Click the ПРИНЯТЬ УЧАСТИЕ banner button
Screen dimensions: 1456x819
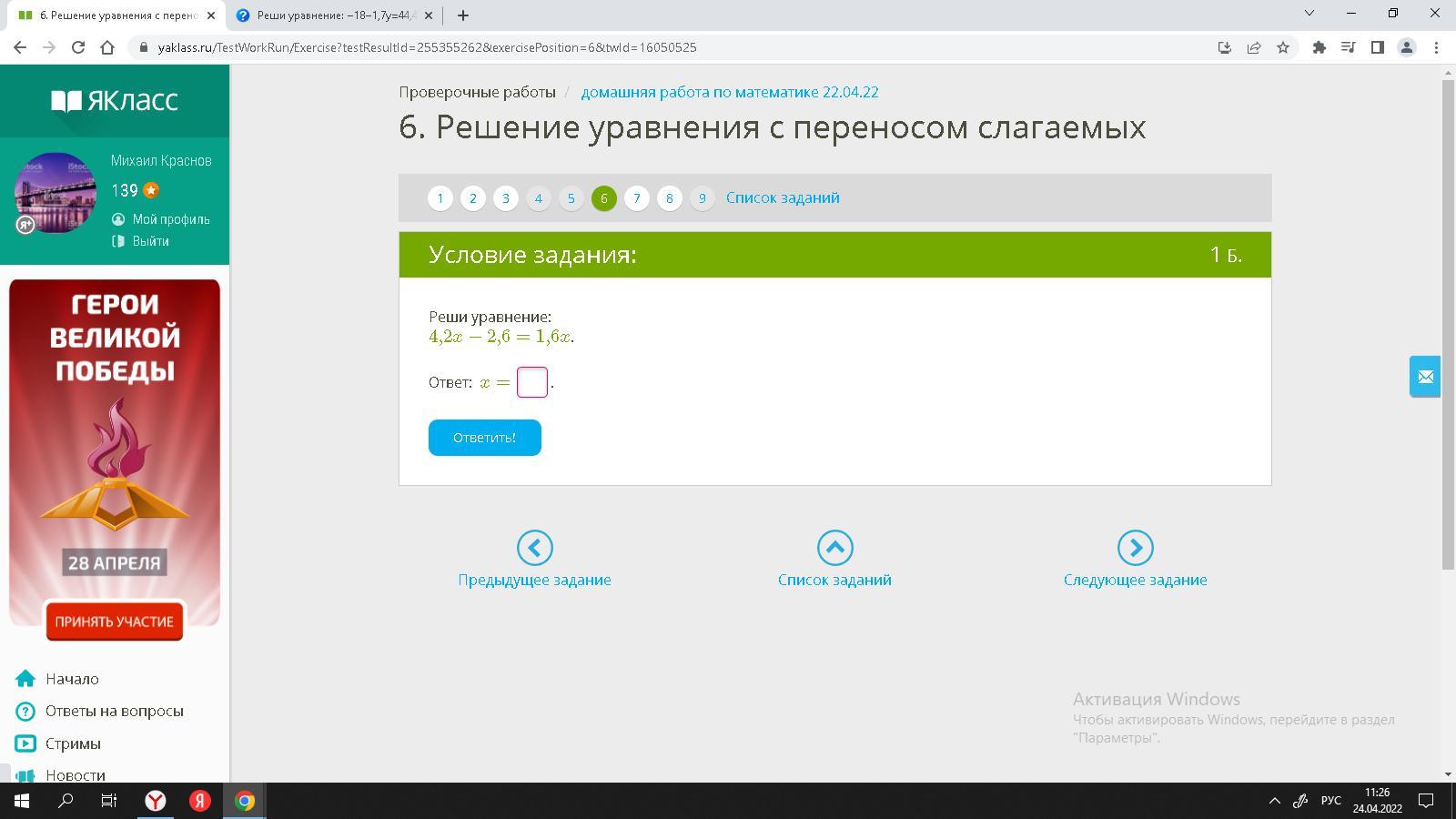point(115,622)
